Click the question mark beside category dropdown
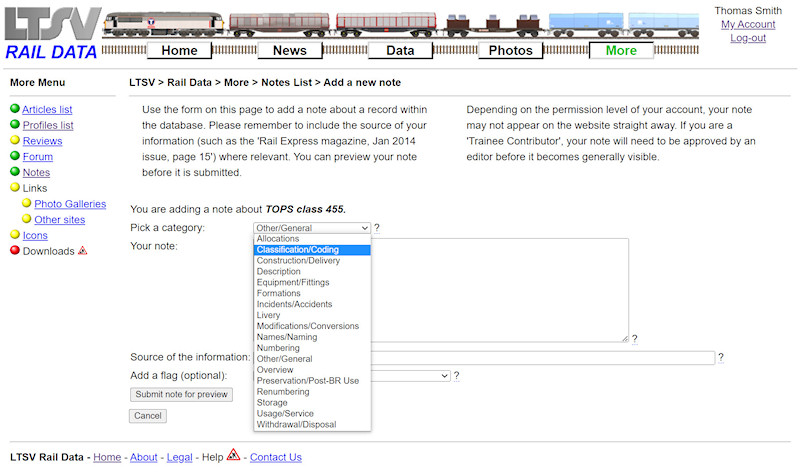 pyautogui.click(x=377, y=228)
